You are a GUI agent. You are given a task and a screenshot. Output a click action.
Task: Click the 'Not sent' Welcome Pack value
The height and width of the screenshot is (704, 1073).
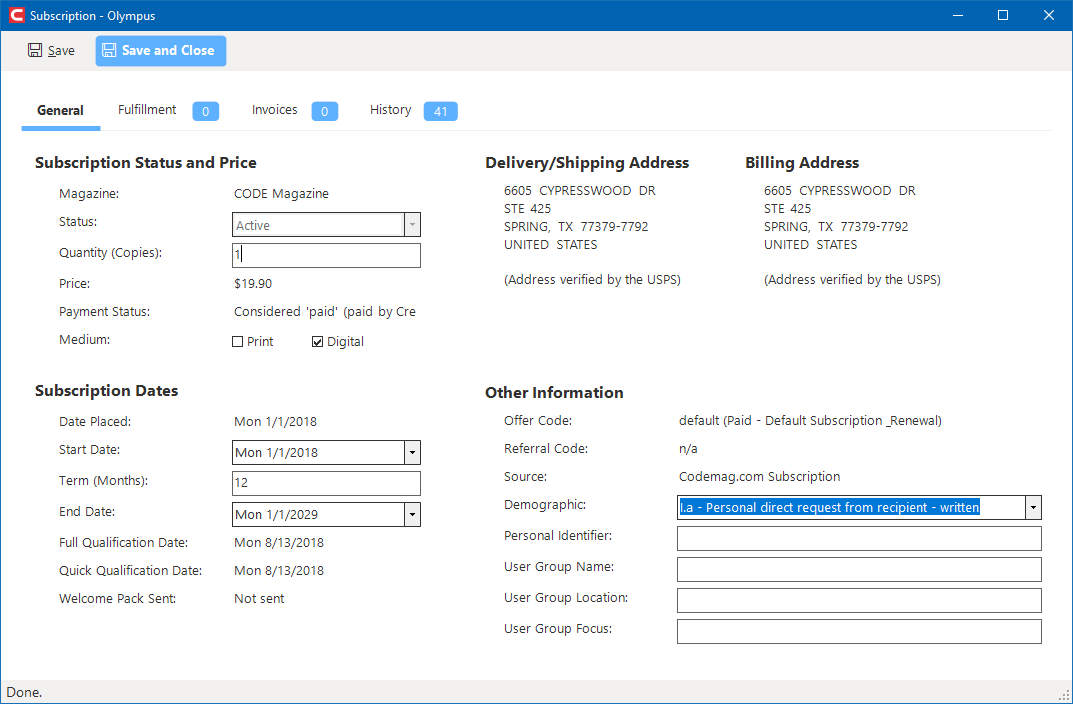[x=259, y=599]
